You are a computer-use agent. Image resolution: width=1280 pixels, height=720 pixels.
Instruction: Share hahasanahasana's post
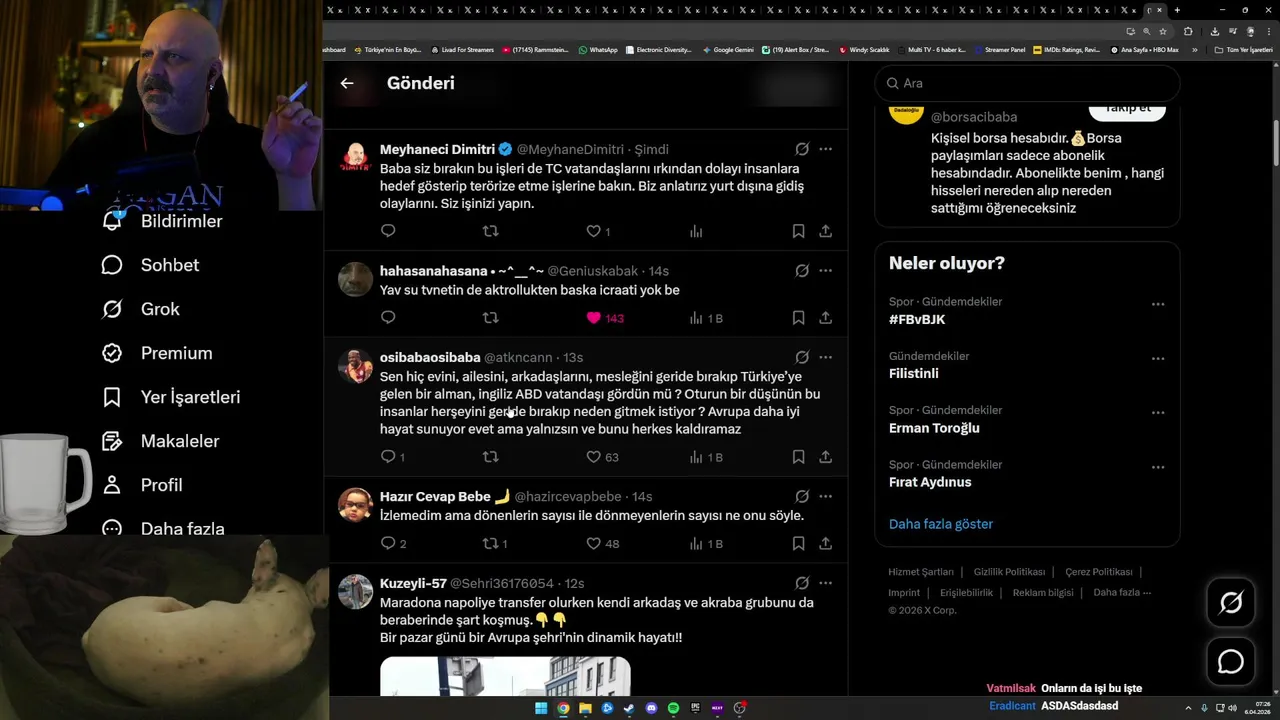pos(826,318)
